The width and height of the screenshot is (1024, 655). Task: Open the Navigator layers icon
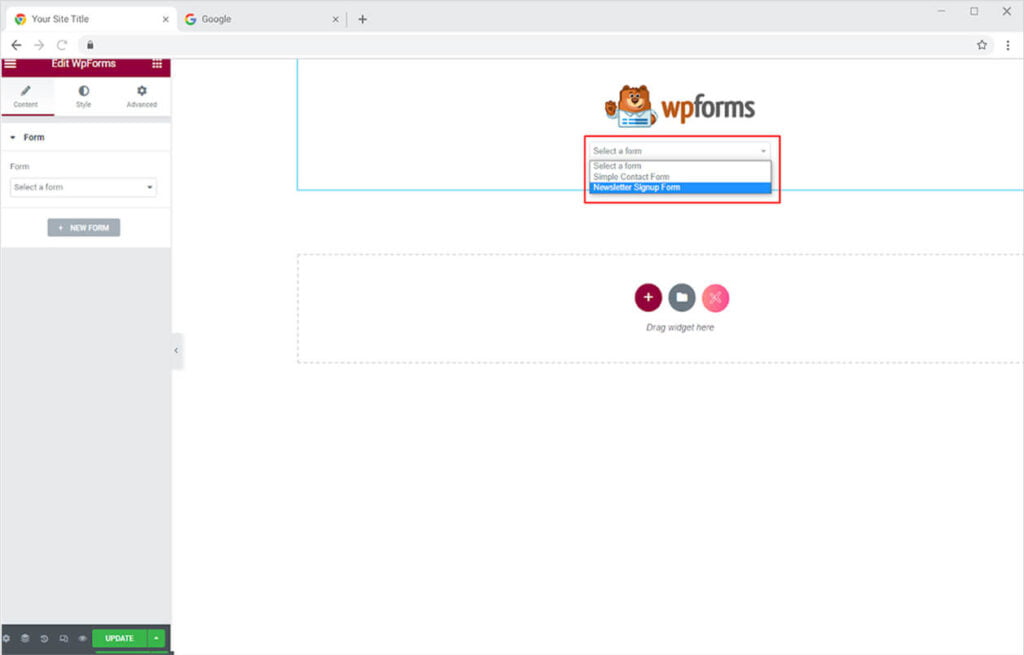pos(25,638)
